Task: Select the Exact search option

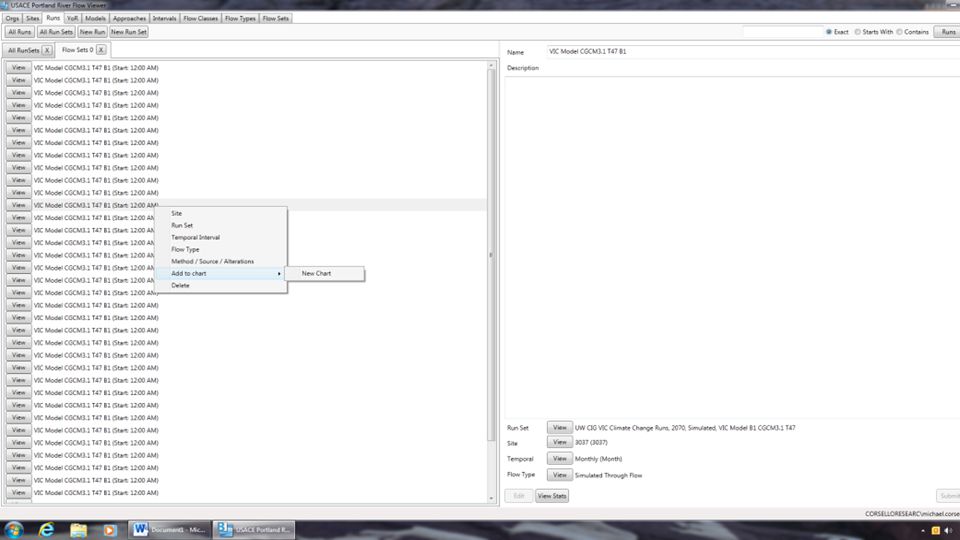Action: point(829,32)
